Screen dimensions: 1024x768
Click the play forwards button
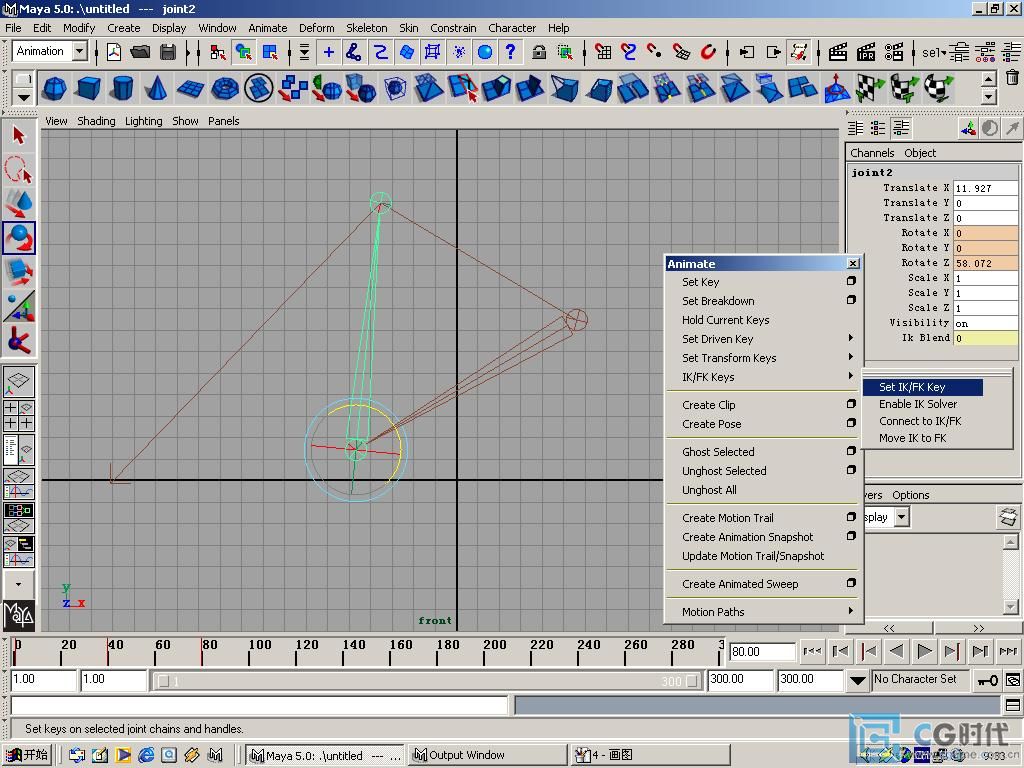[924, 651]
